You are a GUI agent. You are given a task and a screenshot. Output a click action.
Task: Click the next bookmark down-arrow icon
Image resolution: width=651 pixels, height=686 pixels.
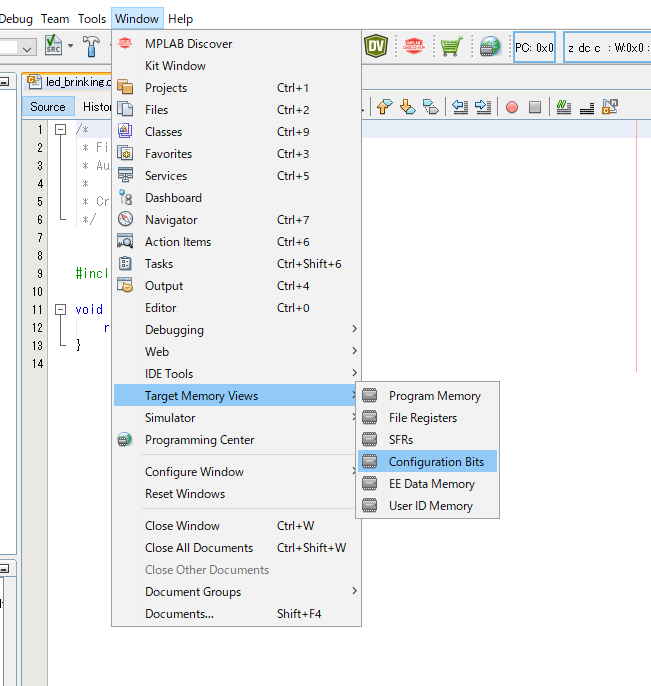click(407, 107)
